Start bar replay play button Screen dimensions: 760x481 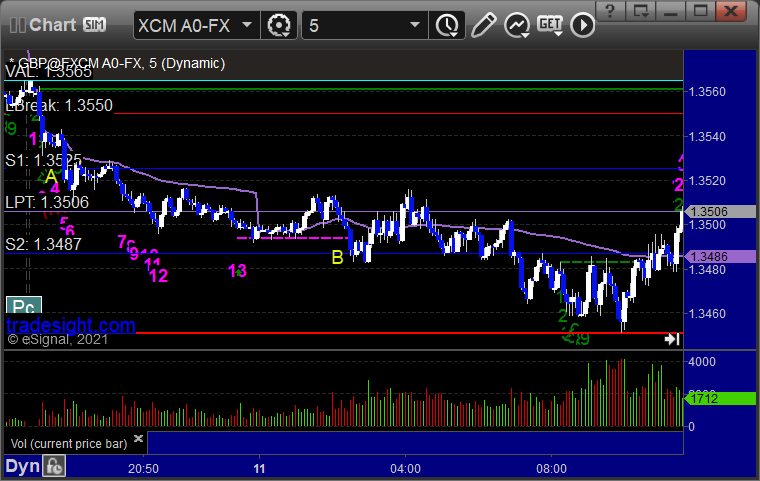click(x=582, y=25)
